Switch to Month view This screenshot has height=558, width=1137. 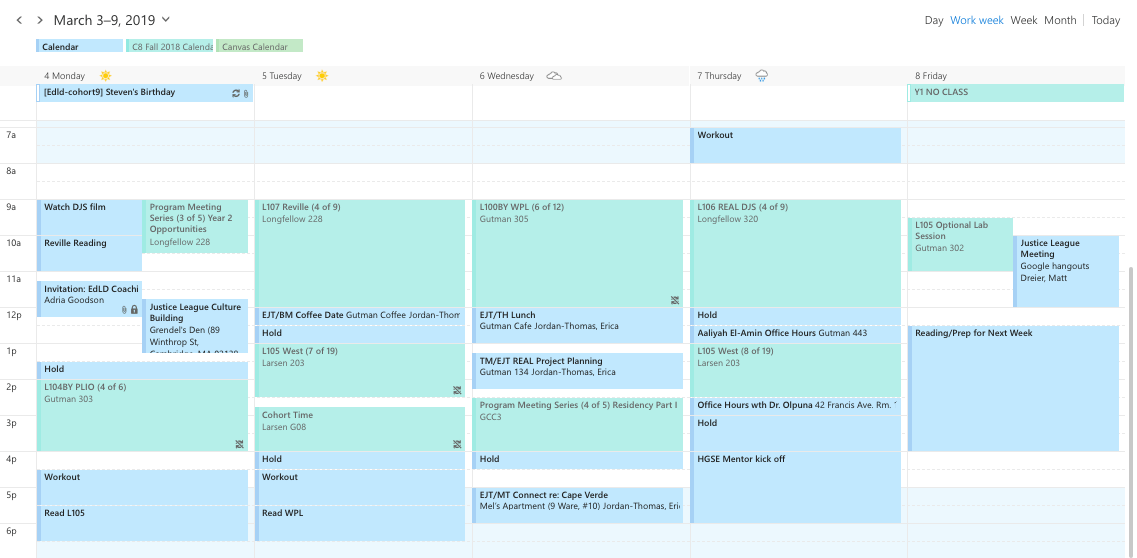[1060, 20]
